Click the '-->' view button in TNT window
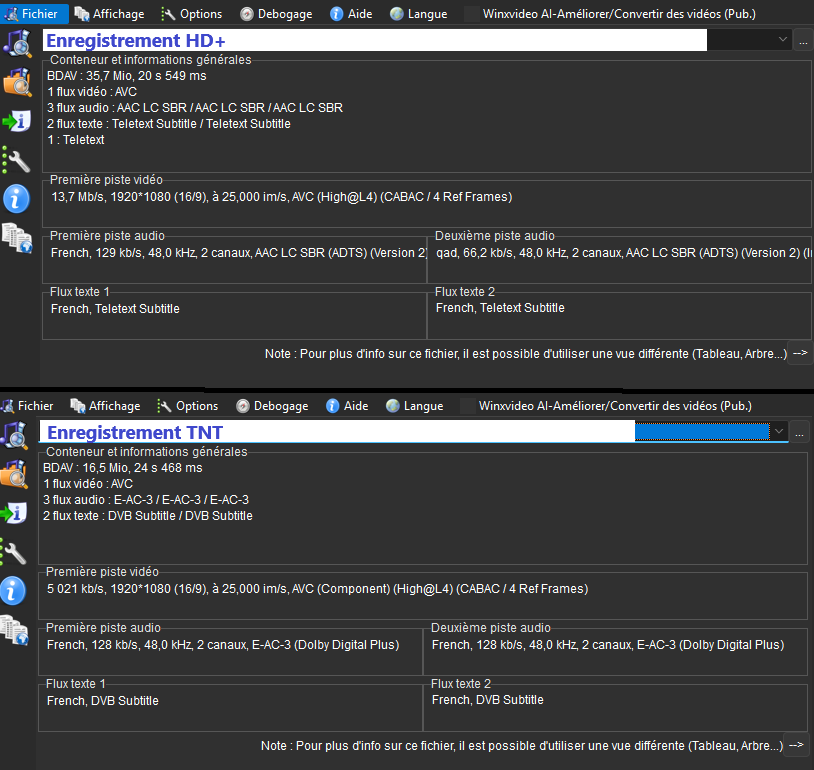The height and width of the screenshot is (770, 814). click(x=796, y=745)
